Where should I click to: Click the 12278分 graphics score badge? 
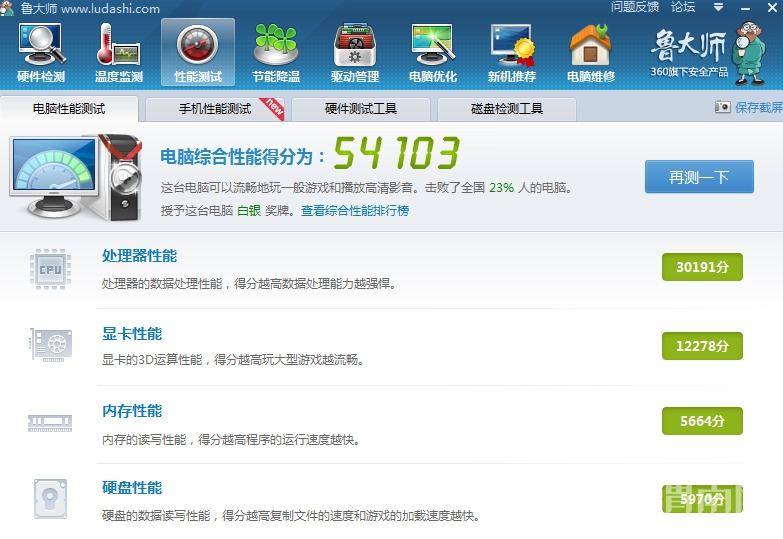click(702, 346)
